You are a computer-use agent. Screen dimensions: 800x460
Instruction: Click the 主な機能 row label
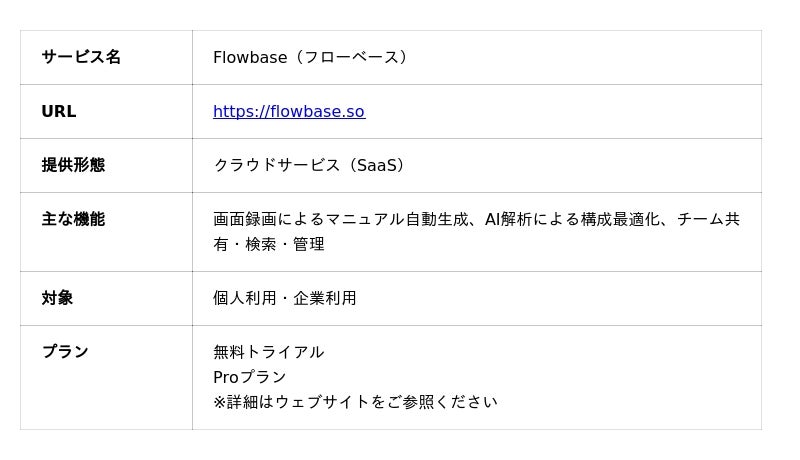pos(73,219)
